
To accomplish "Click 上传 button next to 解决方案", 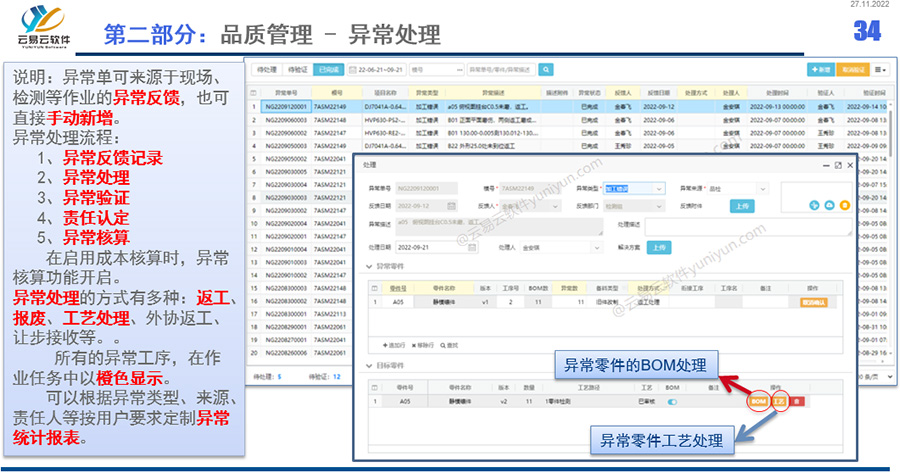I will coord(659,247).
